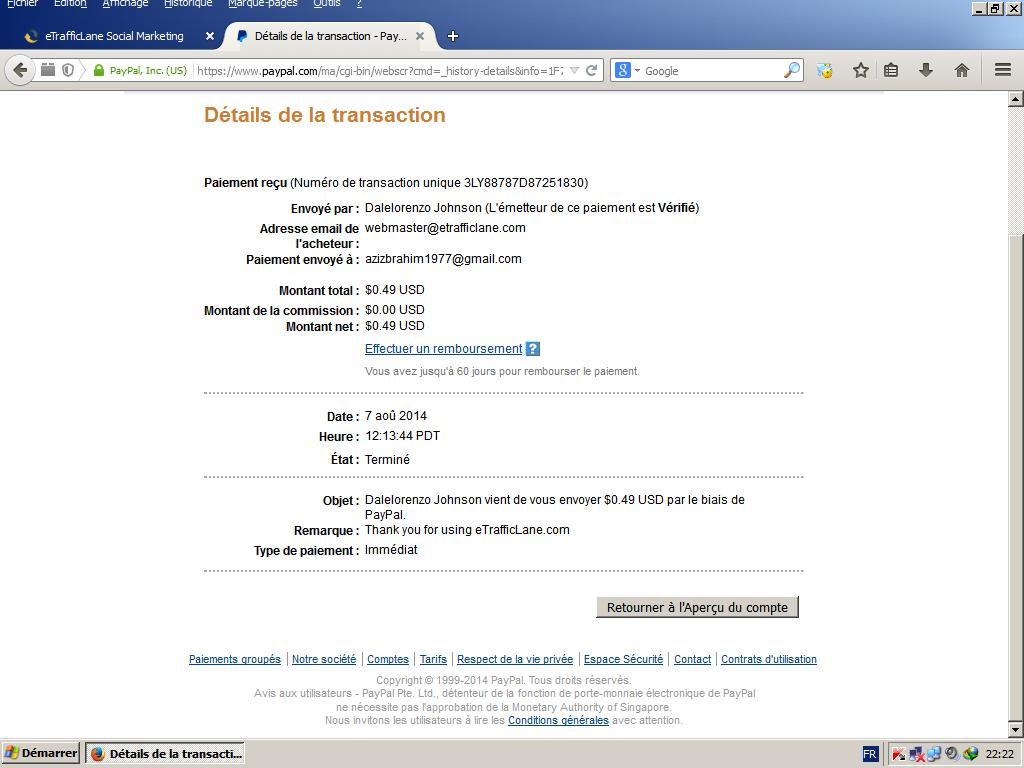Go back with the browser back arrow

pyautogui.click(x=20, y=70)
